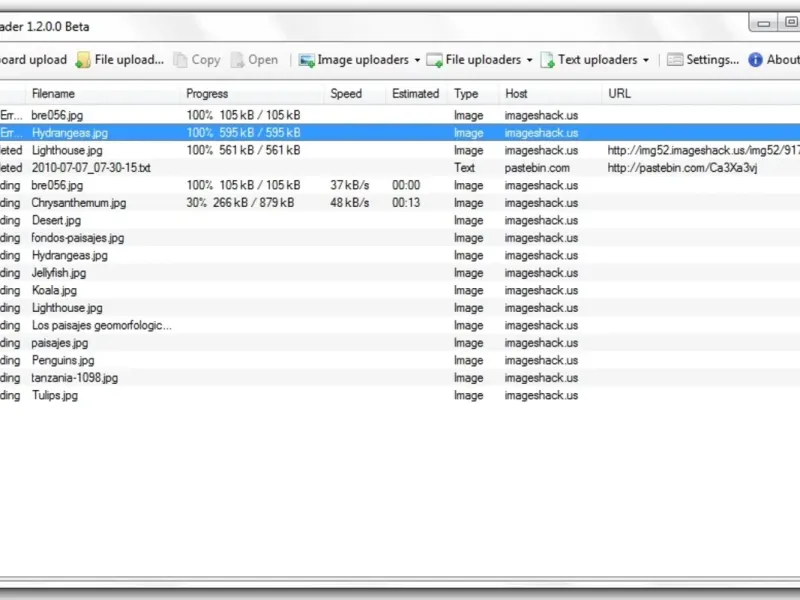This screenshot has width=800, height=600.
Task: Select the Koala.jpg row
Action: [400, 290]
